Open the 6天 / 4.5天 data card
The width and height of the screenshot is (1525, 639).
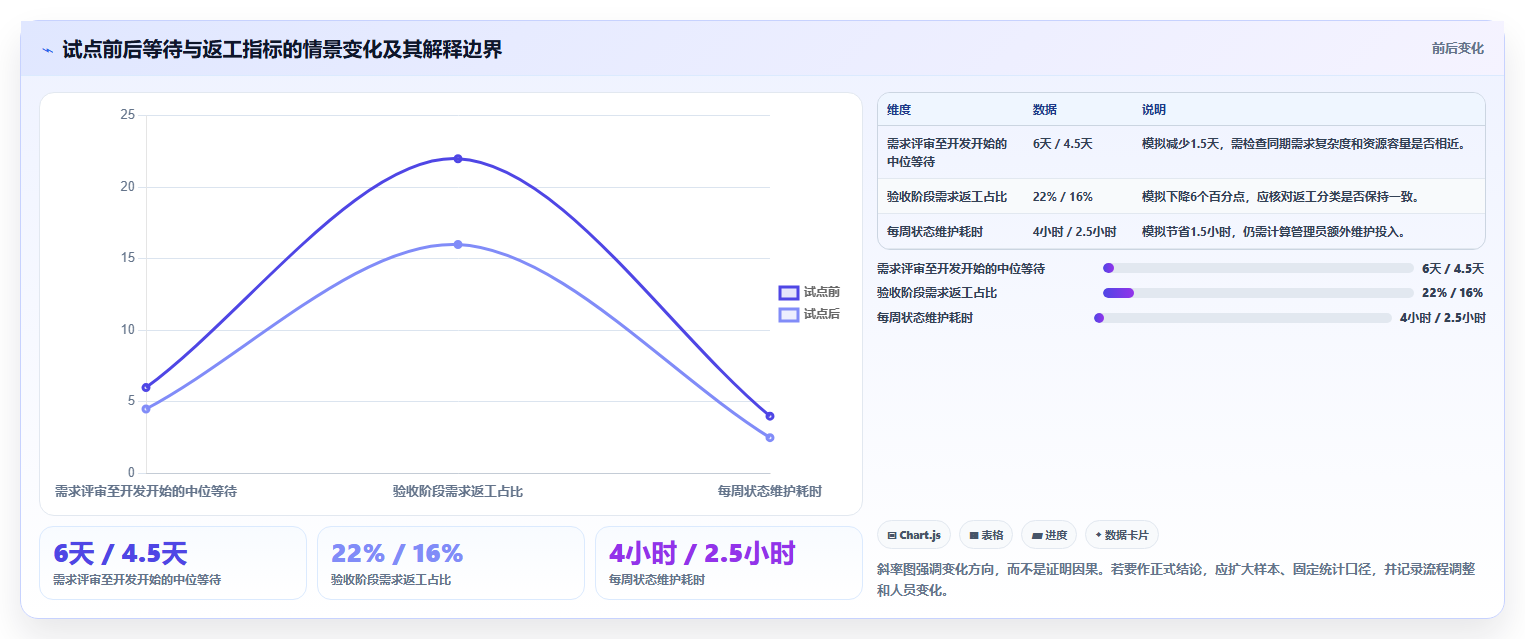click(x=173, y=563)
